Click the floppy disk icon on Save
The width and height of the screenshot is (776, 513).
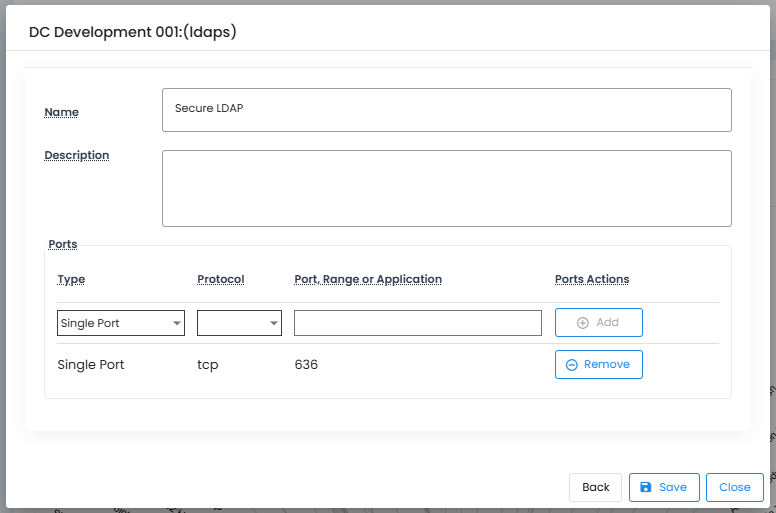pos(645,487)
